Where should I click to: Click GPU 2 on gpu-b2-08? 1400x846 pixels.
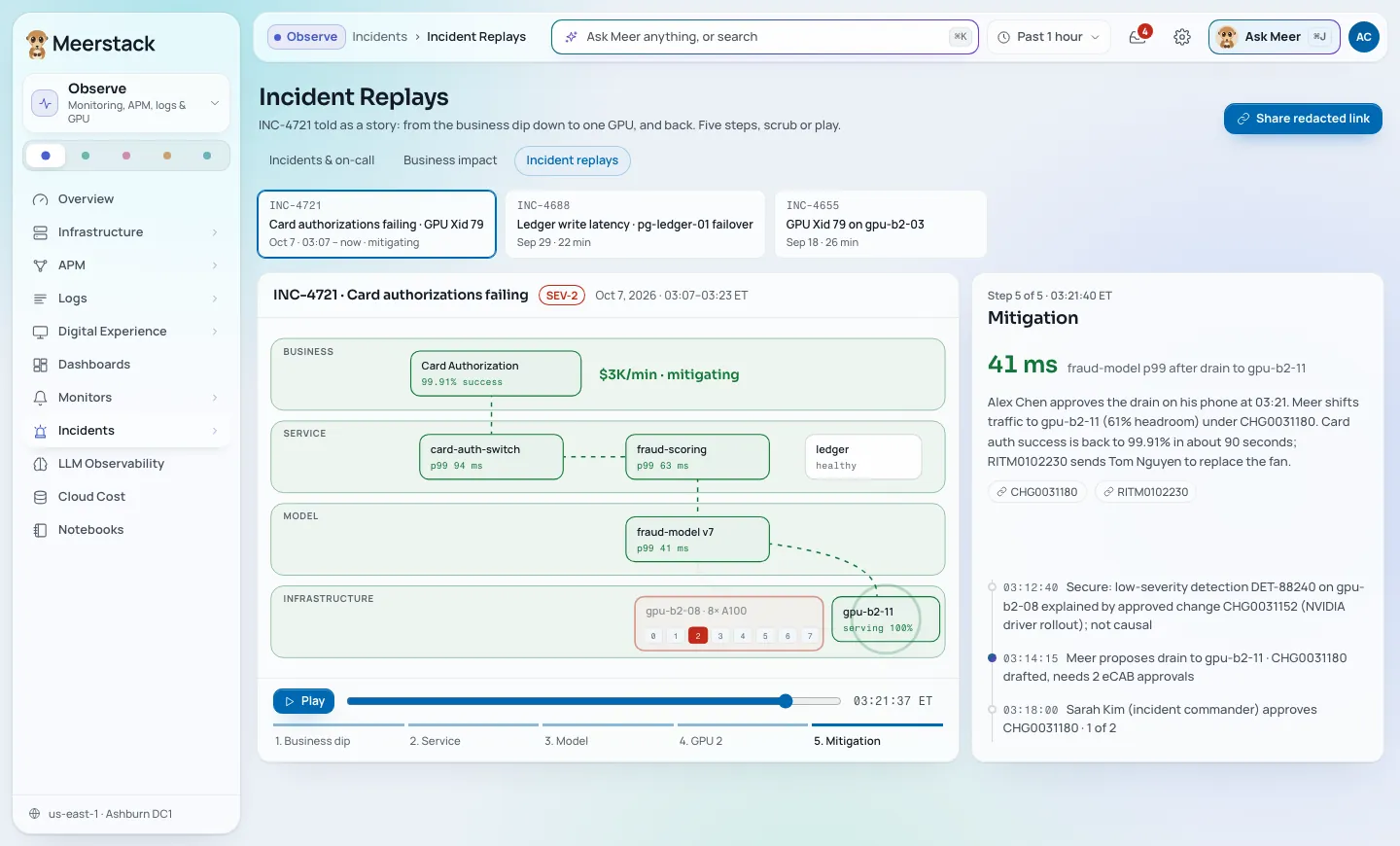[x=698, y=636]
